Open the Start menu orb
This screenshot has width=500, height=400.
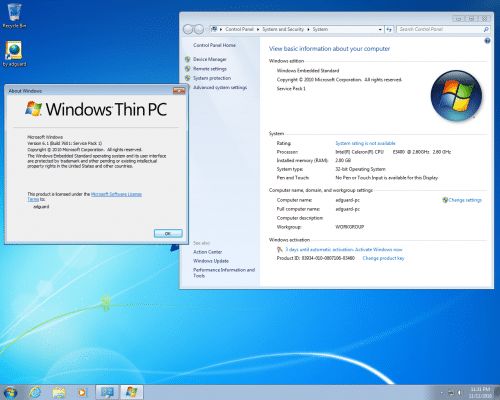10,392
